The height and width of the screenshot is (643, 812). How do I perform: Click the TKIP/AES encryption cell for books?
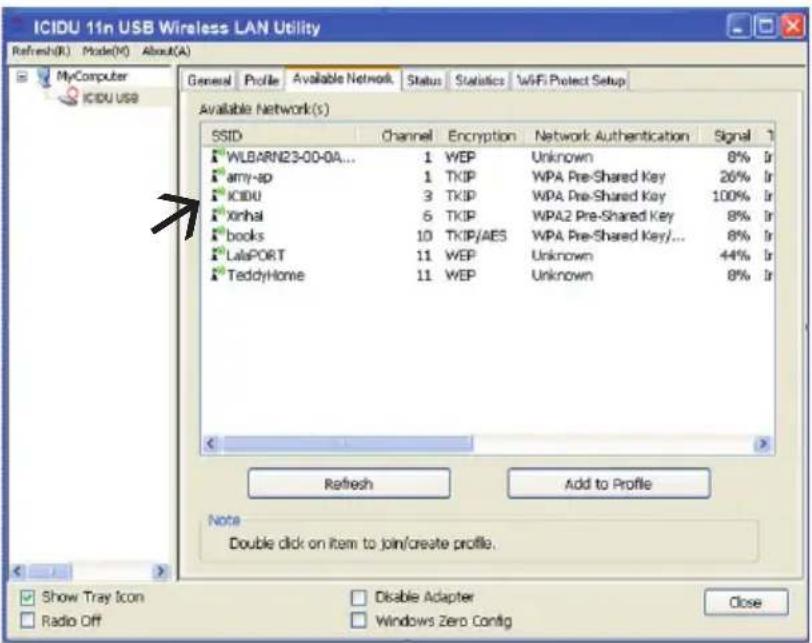tap(476, 235)
